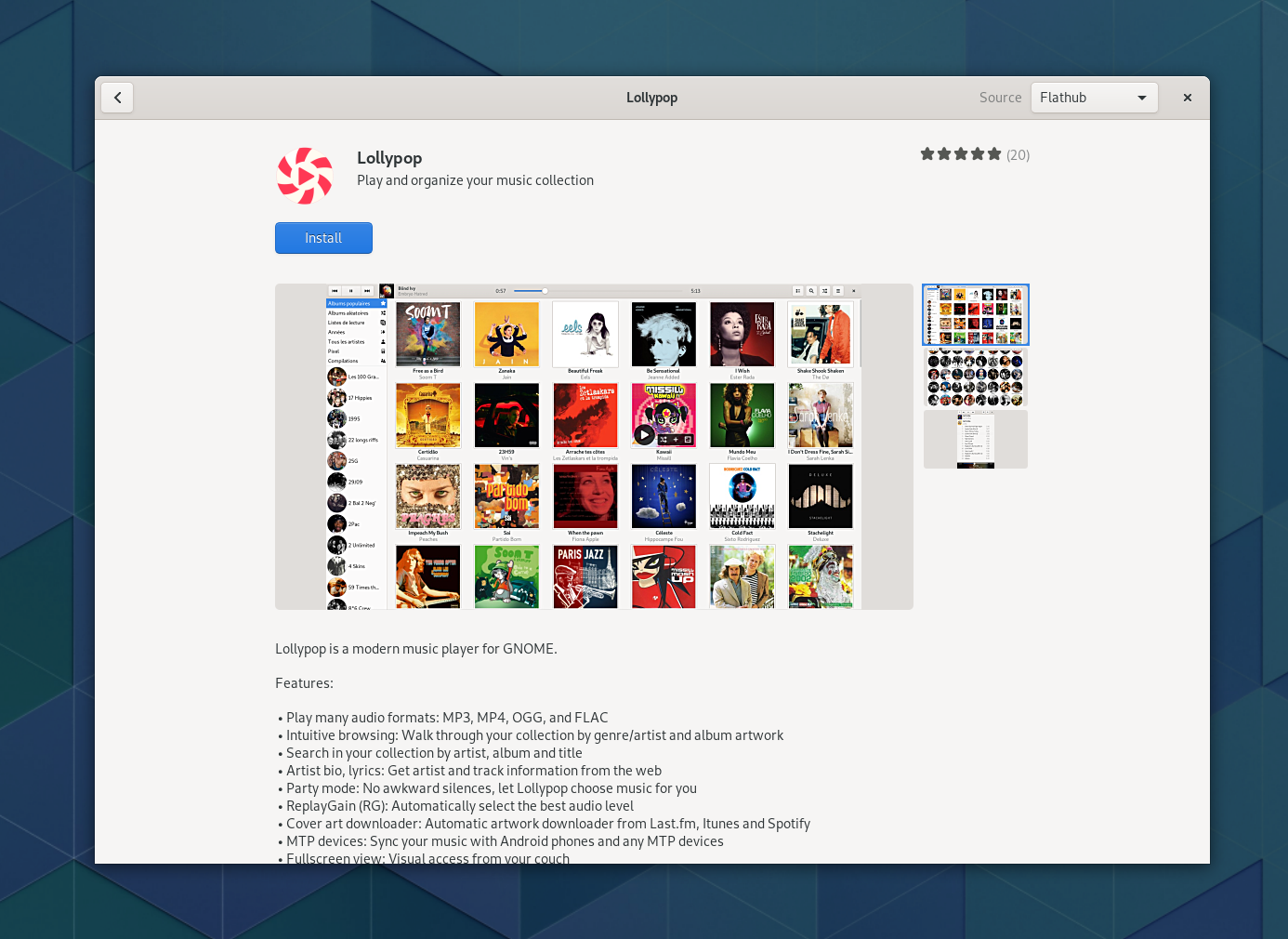Click the Partido Bom album cover

506,496
